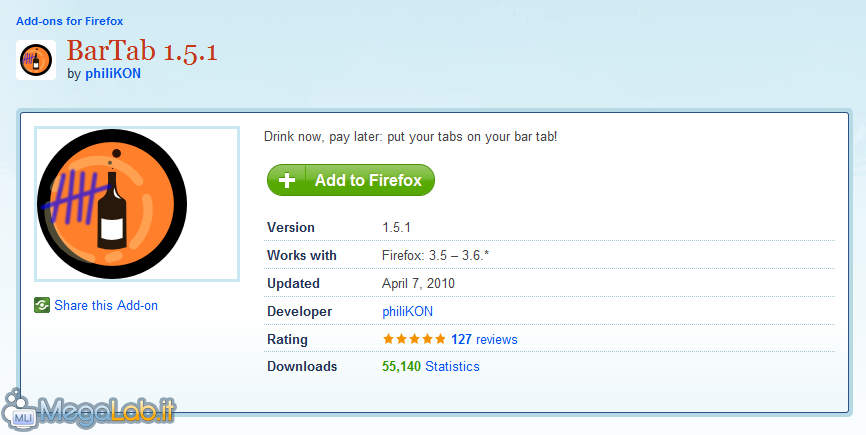Click the plus icon on Add to Firefox
Image resolution: width=866 pixels, height=435 pixels.
click(287, 181)
